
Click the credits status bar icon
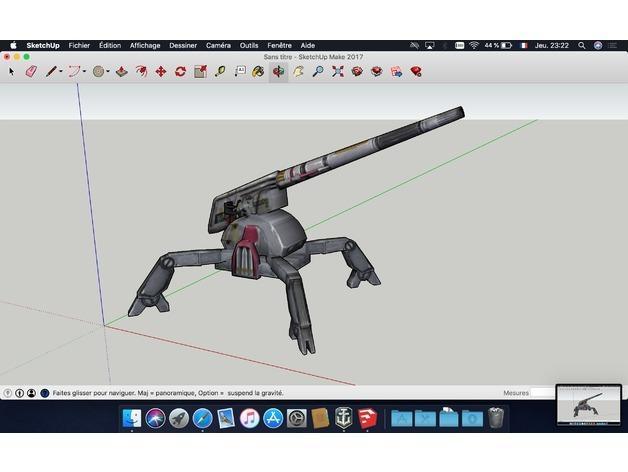pos(20,393)
